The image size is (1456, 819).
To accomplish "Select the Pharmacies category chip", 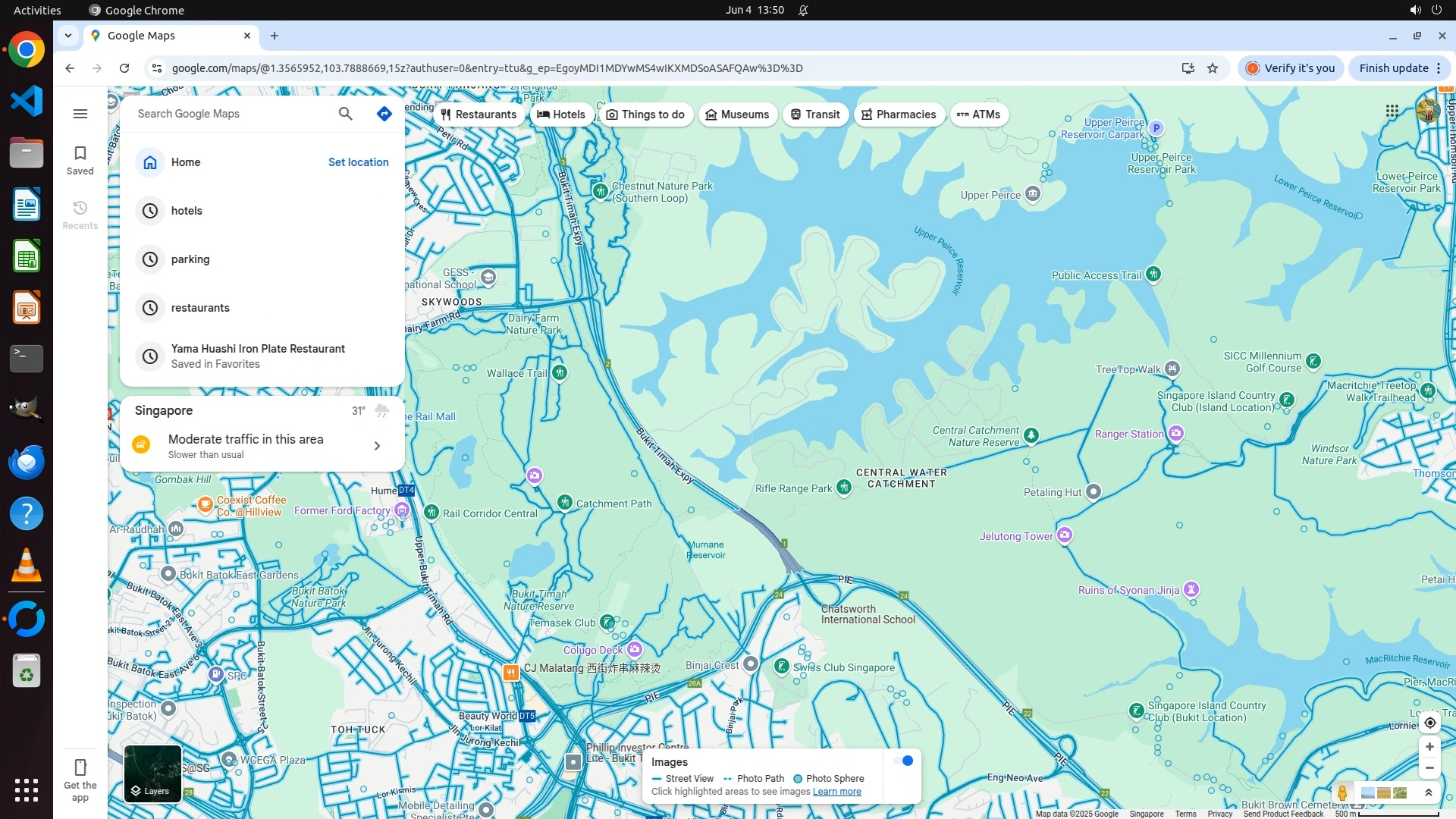I will tap(899, 115).
